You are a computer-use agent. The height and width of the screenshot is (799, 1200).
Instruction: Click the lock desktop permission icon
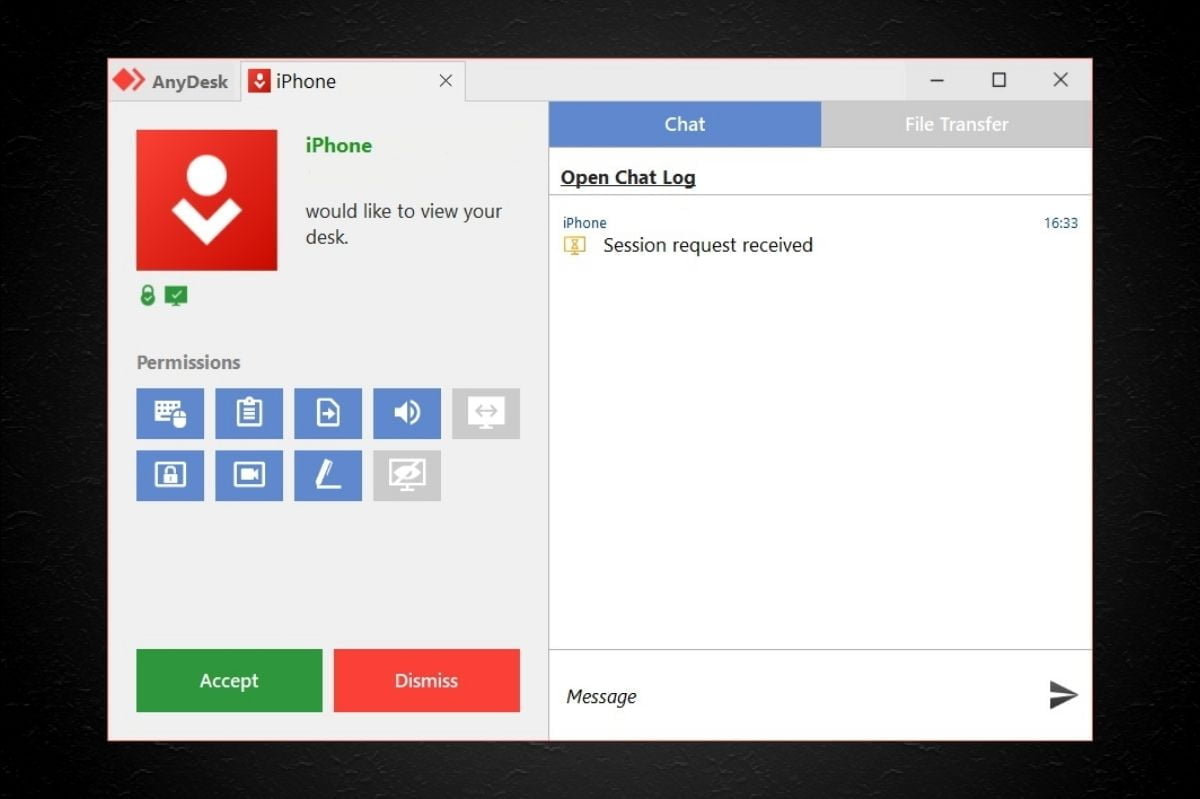point(170,475)
